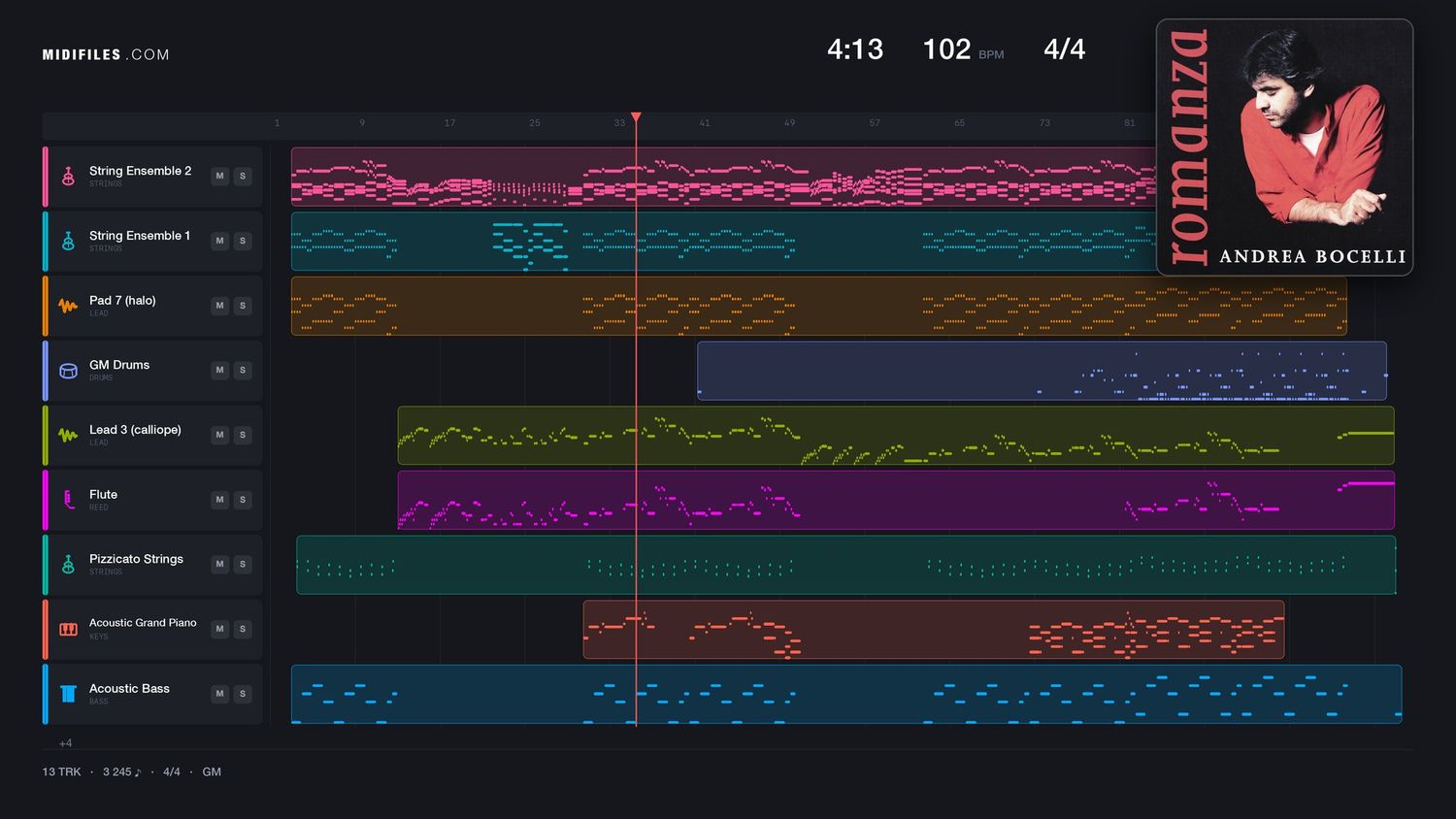Solo the Acoustic Grand Piano track
Image resolution: width=1456 pixels, height=819 pixels.
click(243, 629)
